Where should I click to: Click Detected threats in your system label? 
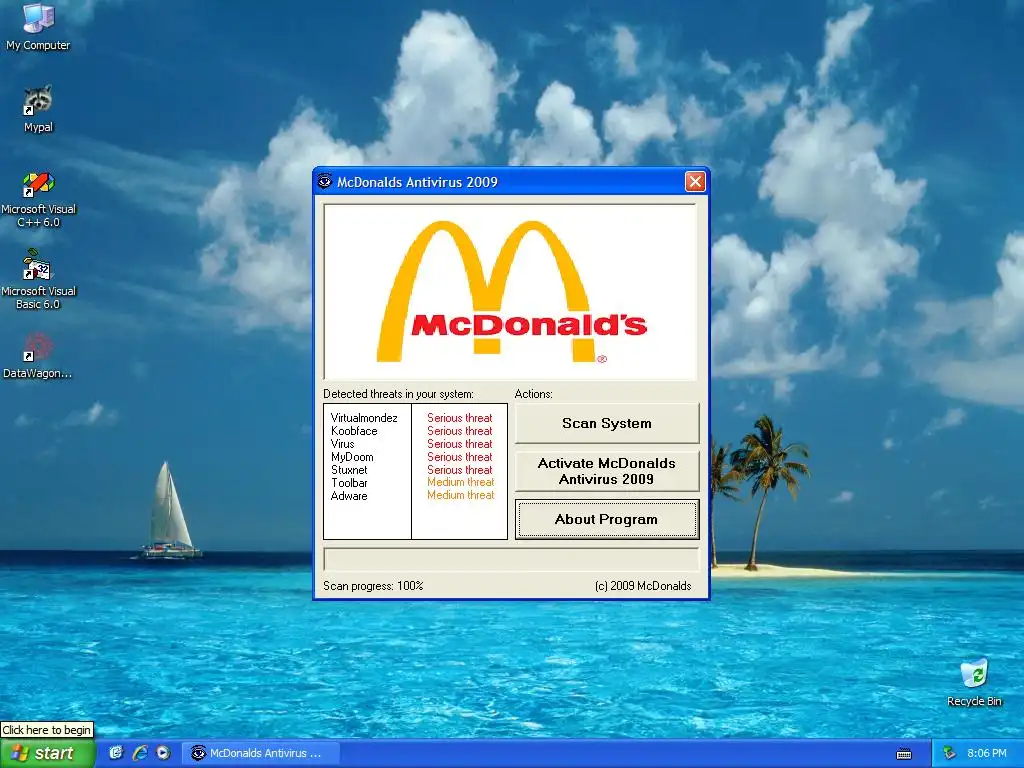click(398, 394)
